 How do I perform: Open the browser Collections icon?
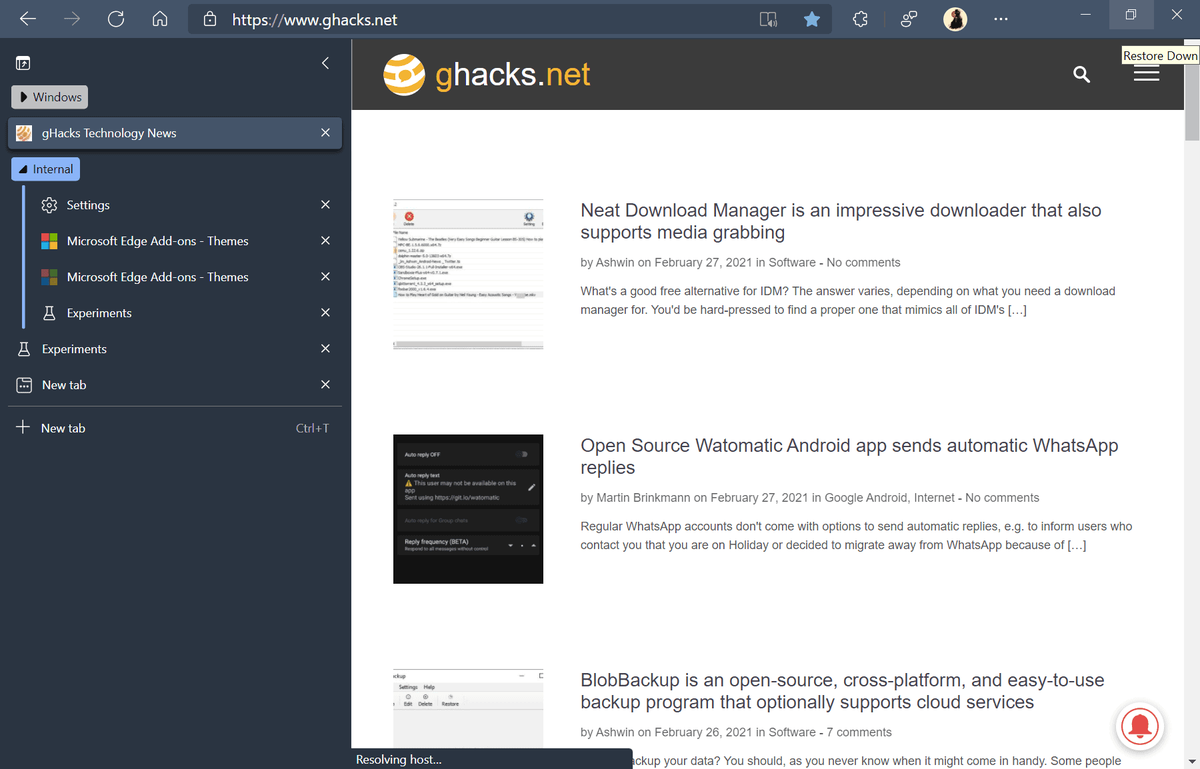coord(908,19)
